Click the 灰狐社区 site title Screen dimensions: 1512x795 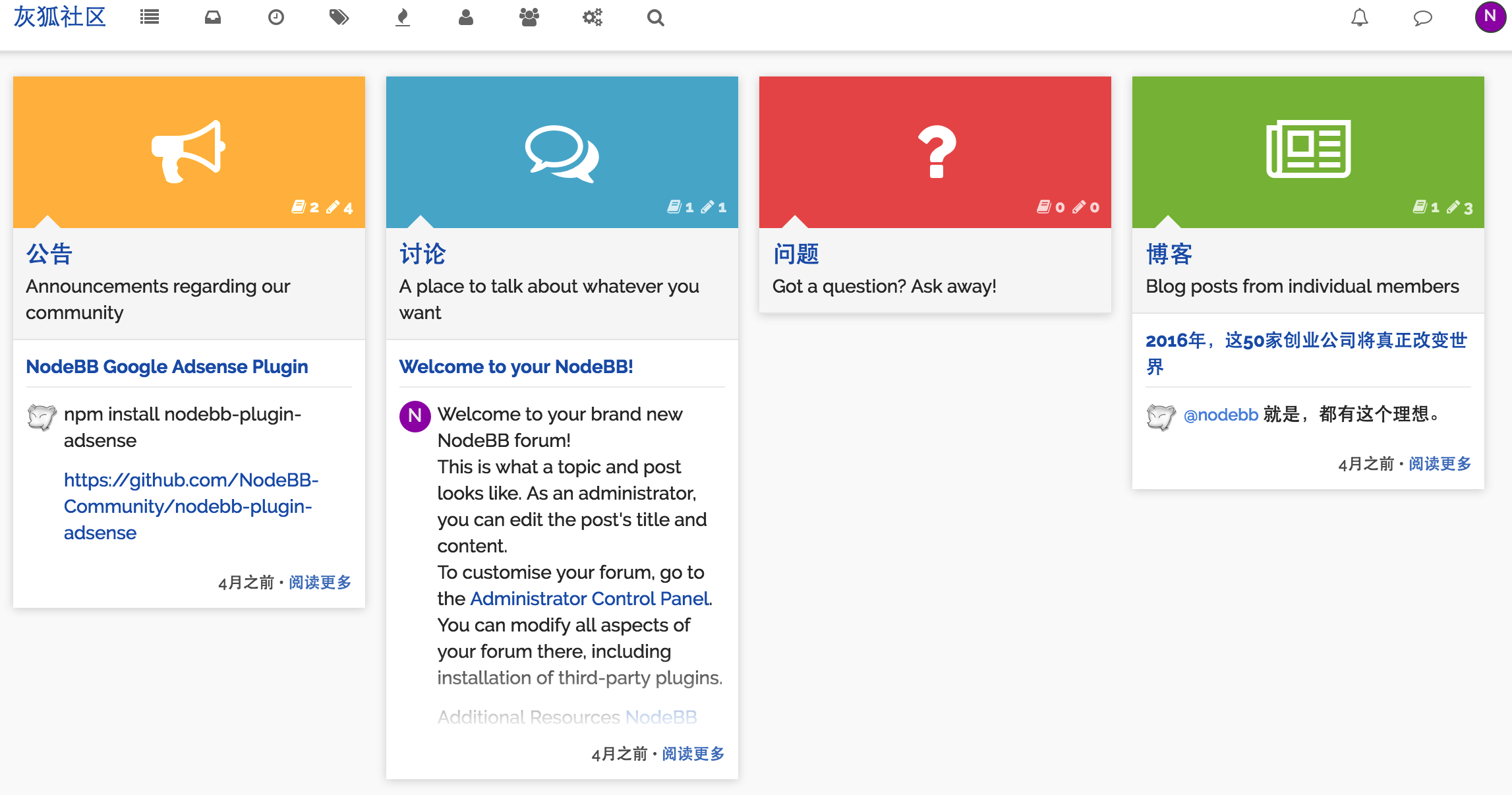point(59,17)
